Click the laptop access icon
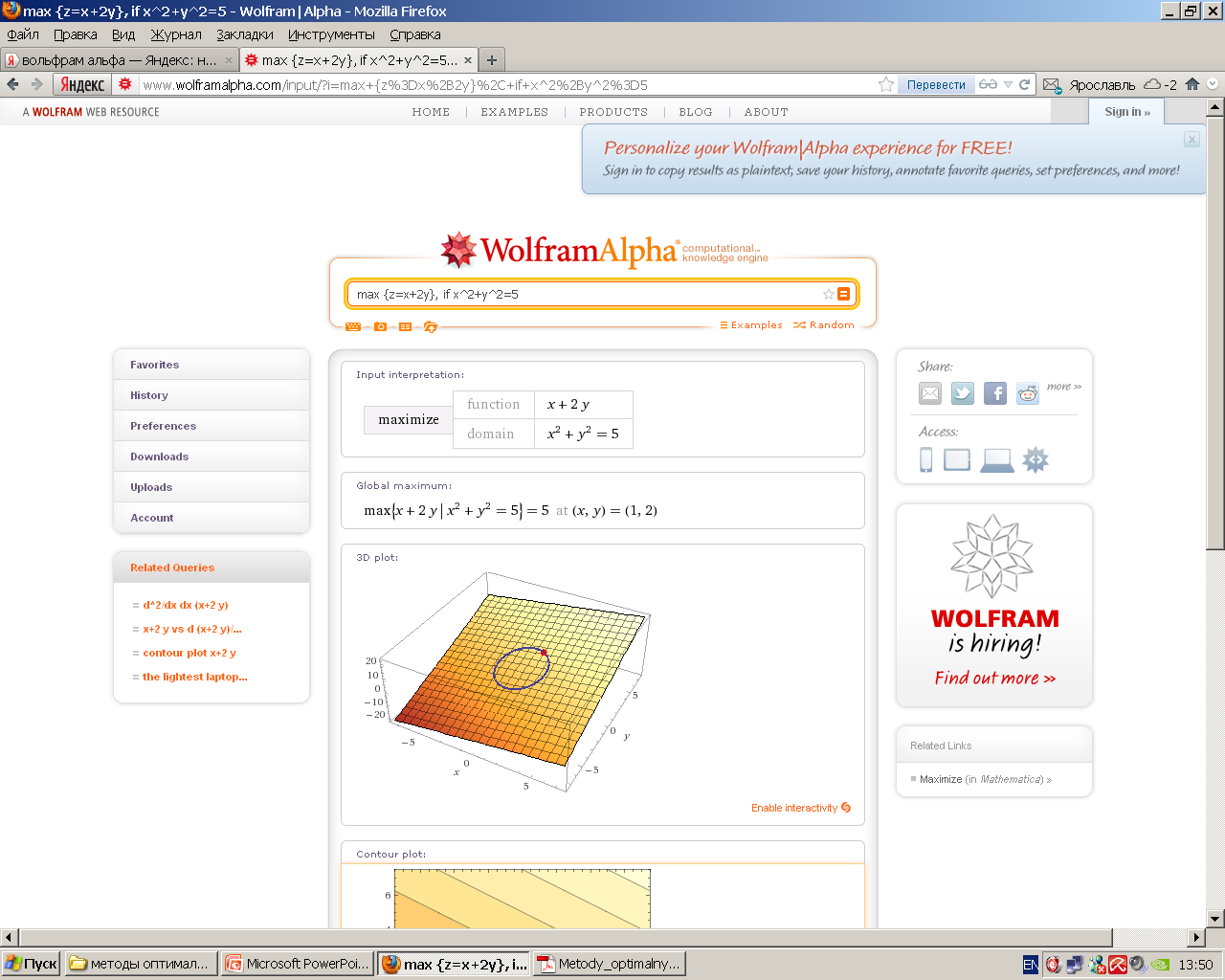The image size is (1225, 980). click(997, 460)
